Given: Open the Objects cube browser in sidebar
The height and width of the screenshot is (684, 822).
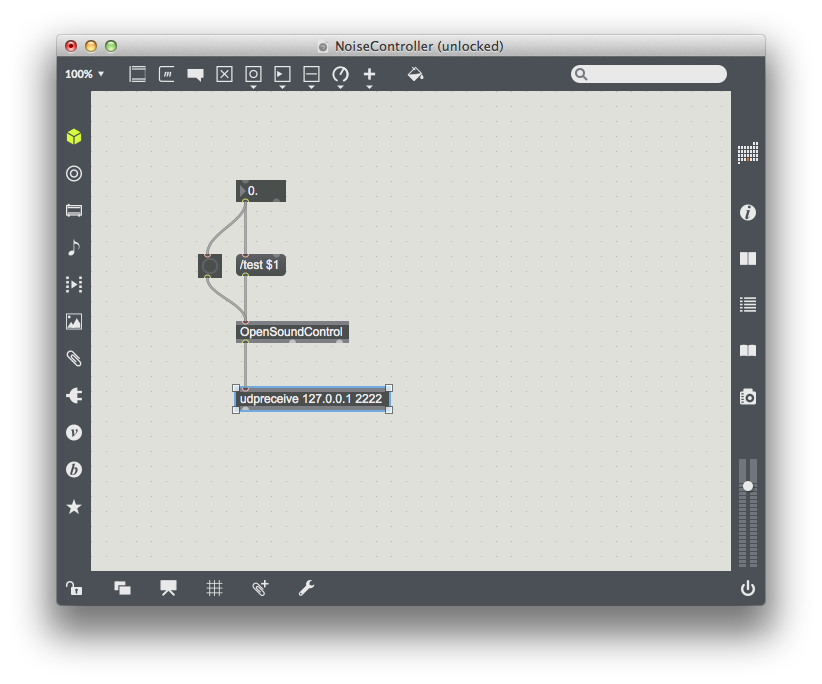Looking at the screenshot, I should coord(74,137).
